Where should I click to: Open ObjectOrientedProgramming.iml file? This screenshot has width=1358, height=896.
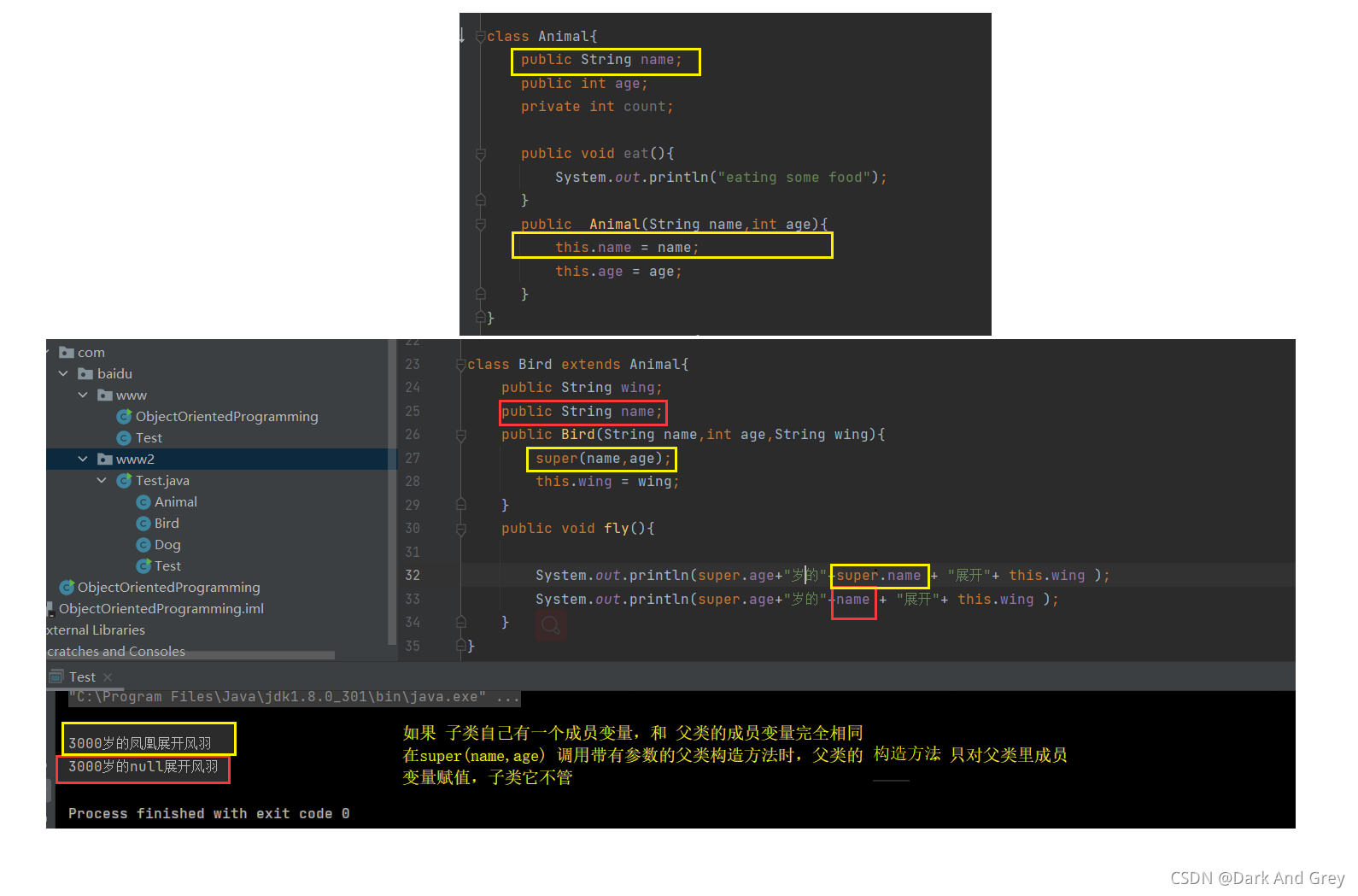pos(161,609)
